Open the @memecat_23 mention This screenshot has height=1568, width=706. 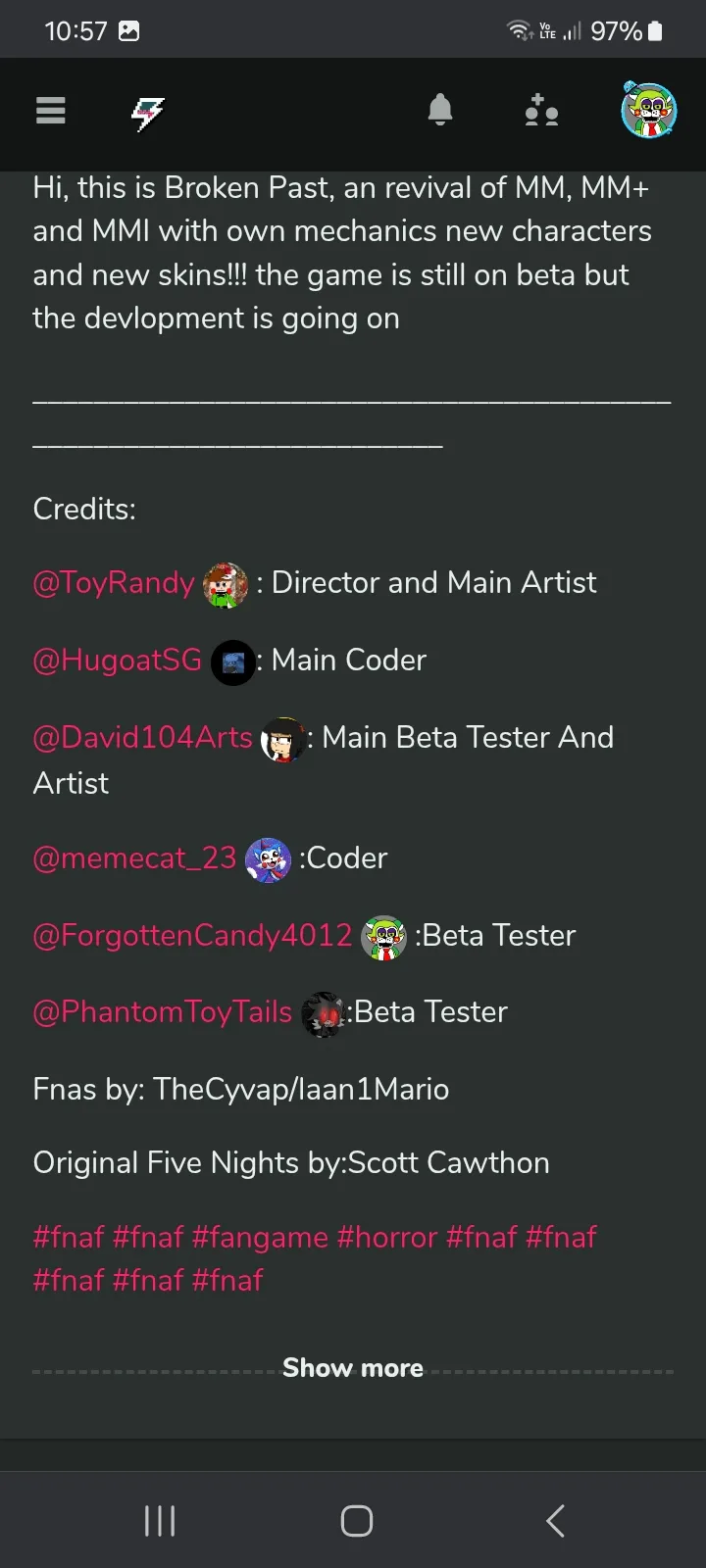tap(135, 858)
